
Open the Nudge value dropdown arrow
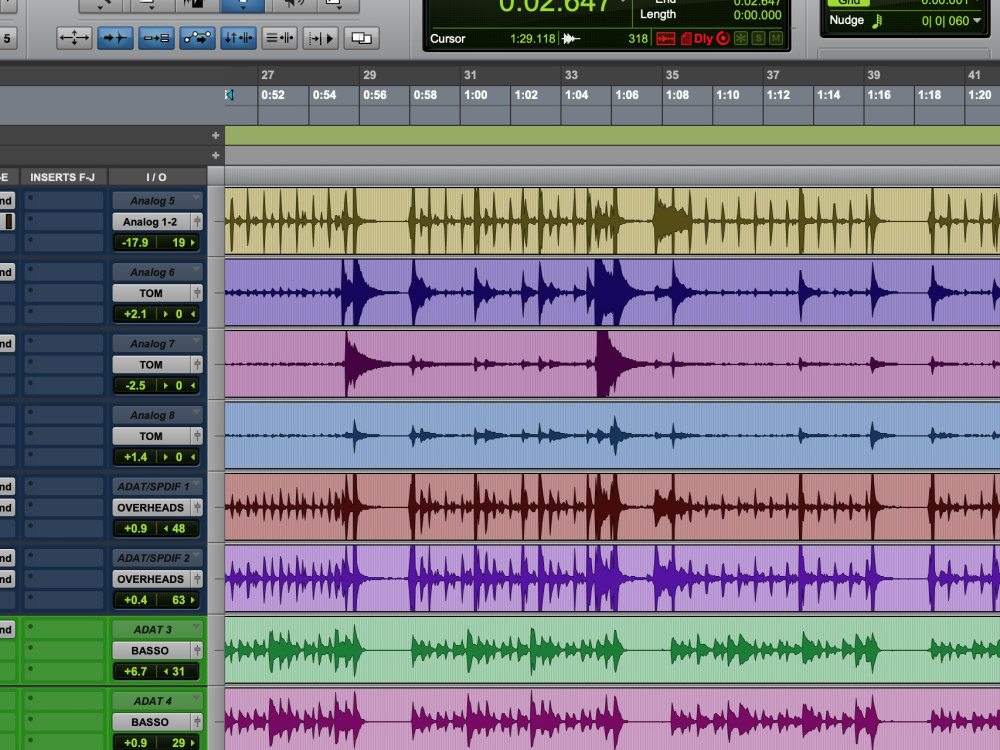[976, 21]
